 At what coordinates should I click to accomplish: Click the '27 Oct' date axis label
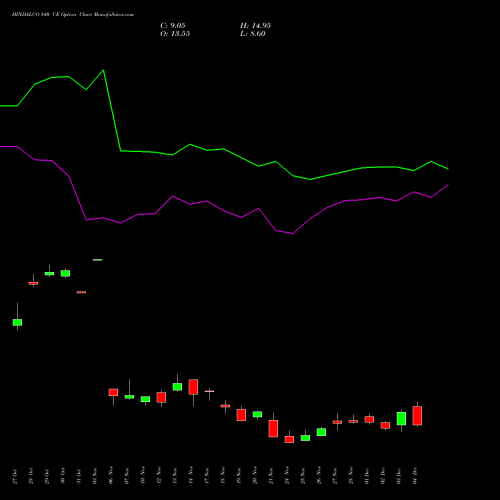[x=15, y=476]
